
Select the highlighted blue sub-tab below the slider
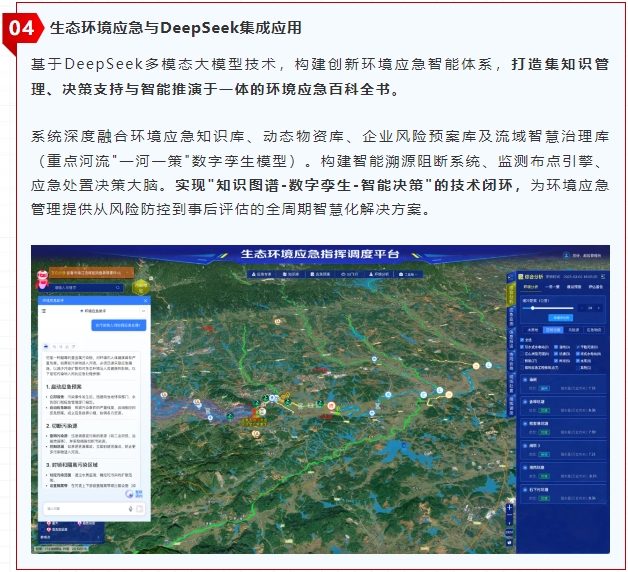coord(553,330)
